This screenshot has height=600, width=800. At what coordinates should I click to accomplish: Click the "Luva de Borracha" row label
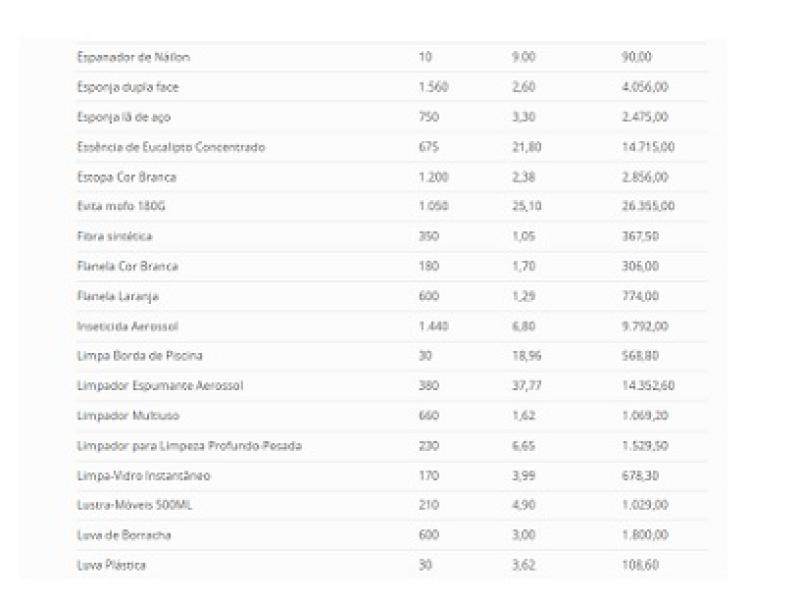[124, 535]
